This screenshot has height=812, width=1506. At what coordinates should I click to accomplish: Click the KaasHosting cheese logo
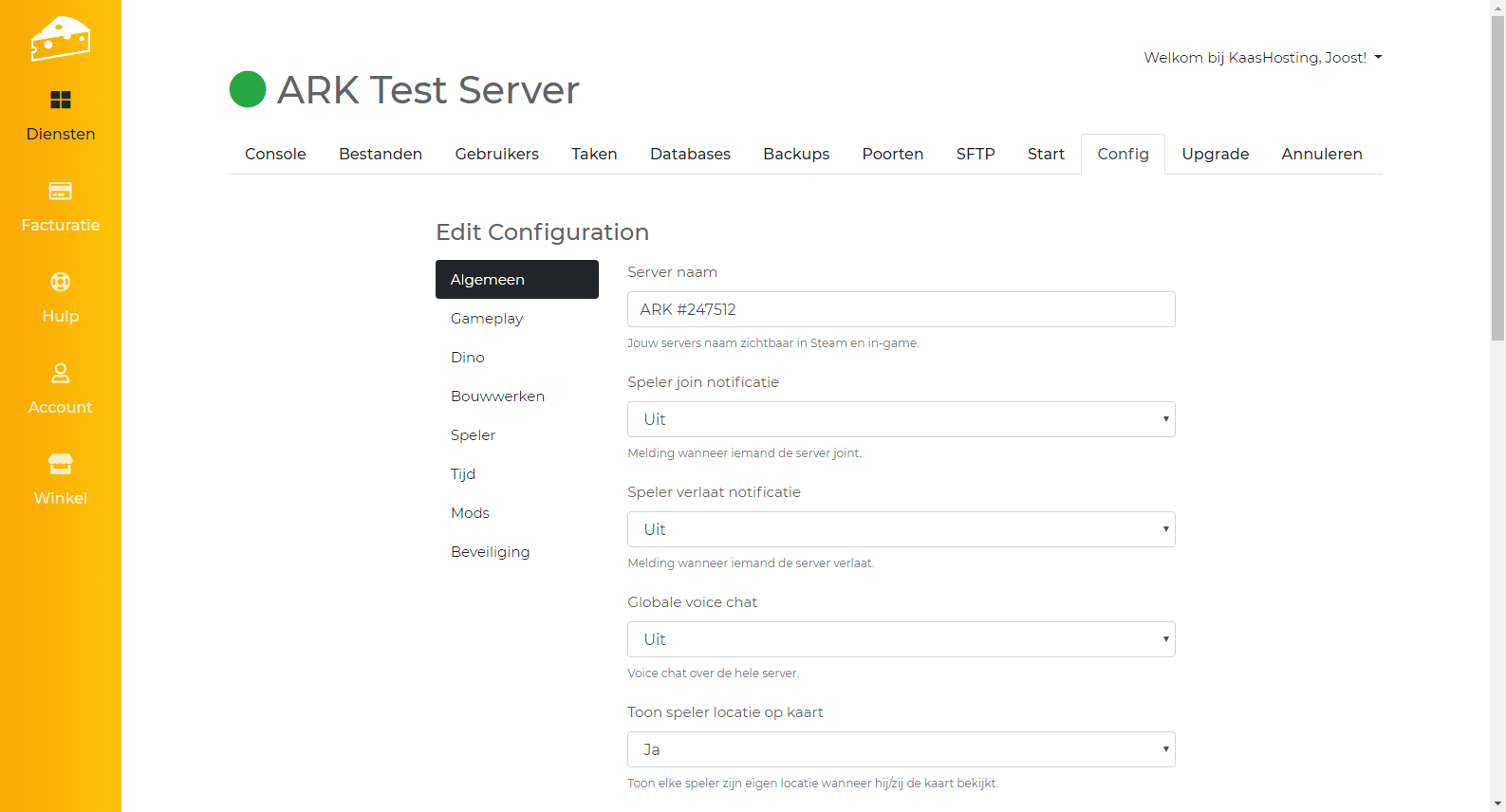coord(60,39)
